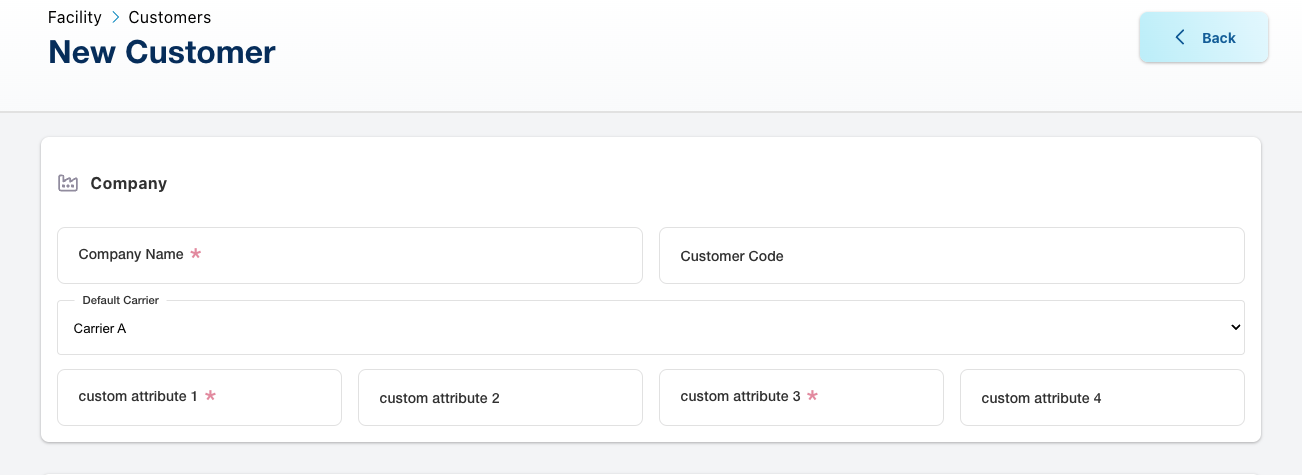Viewport: 1302px width, 475px height.
Task: Click the Default Carrier field label
Action: point(120,300)
